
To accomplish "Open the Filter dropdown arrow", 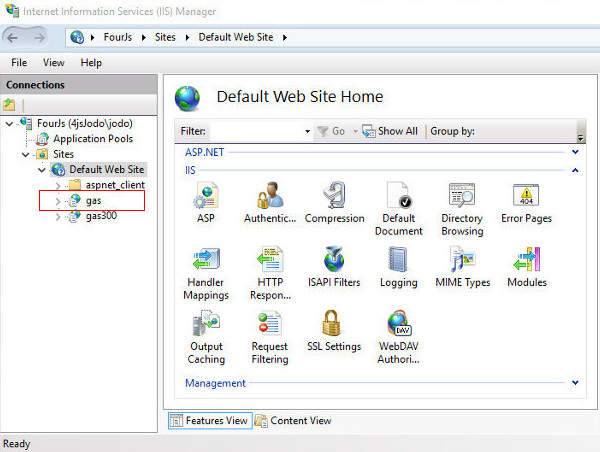I will point(307,132).
